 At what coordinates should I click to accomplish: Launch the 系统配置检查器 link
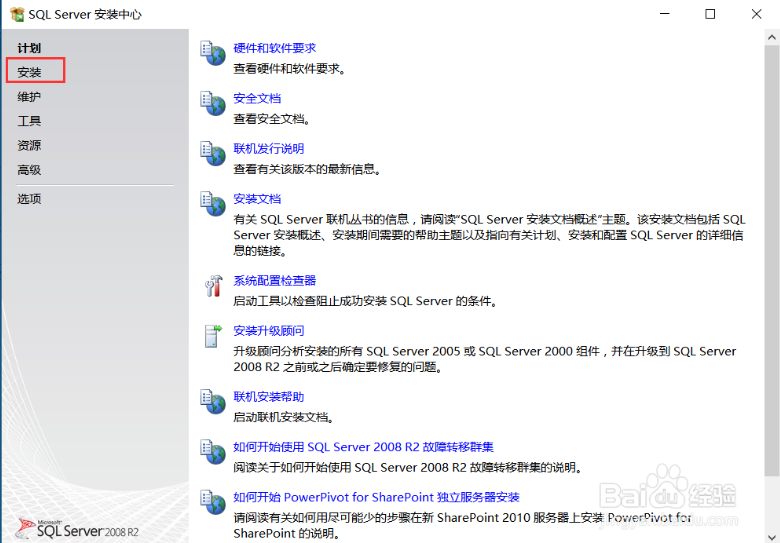[275, 280]
